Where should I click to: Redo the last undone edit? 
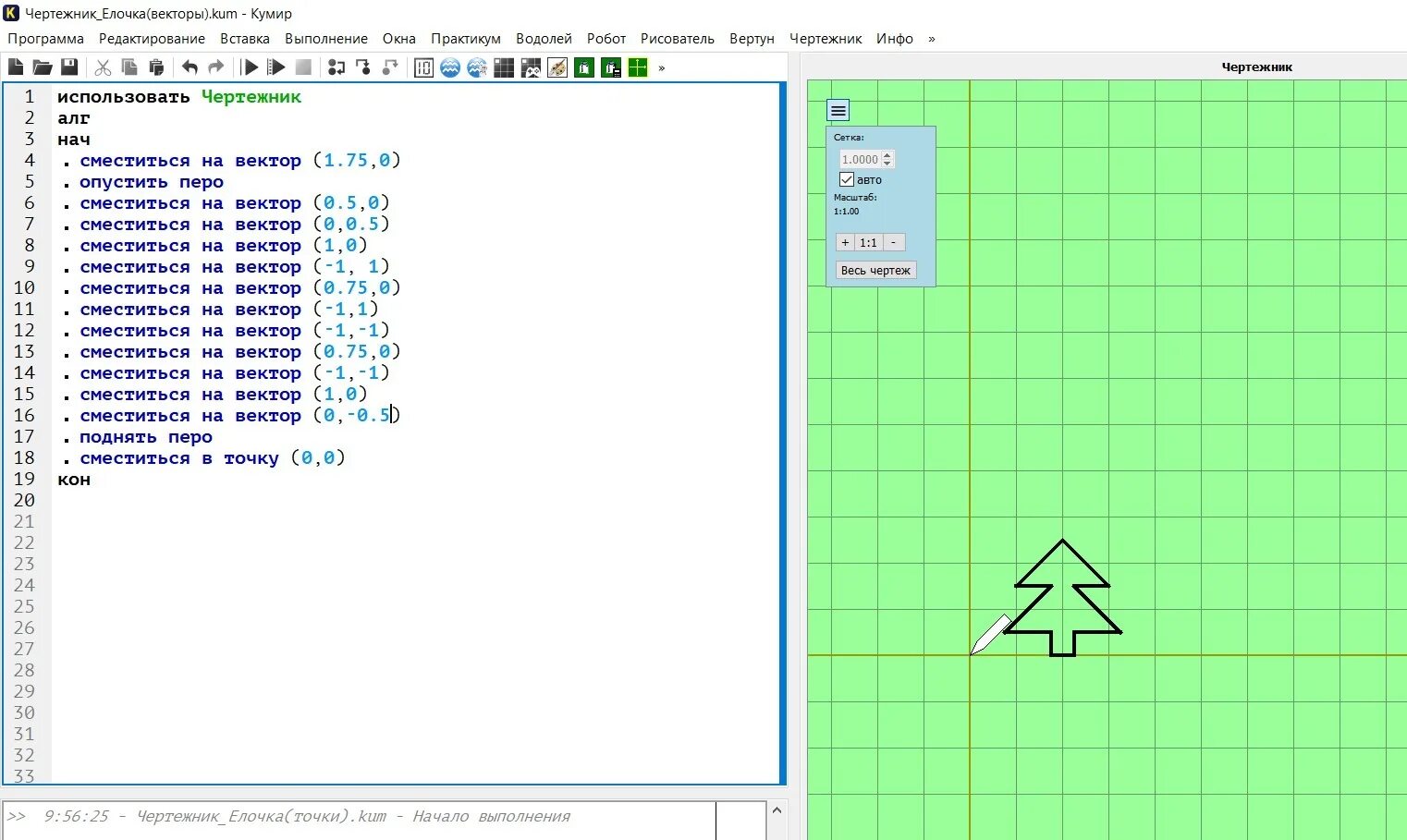tap(216, 67)
